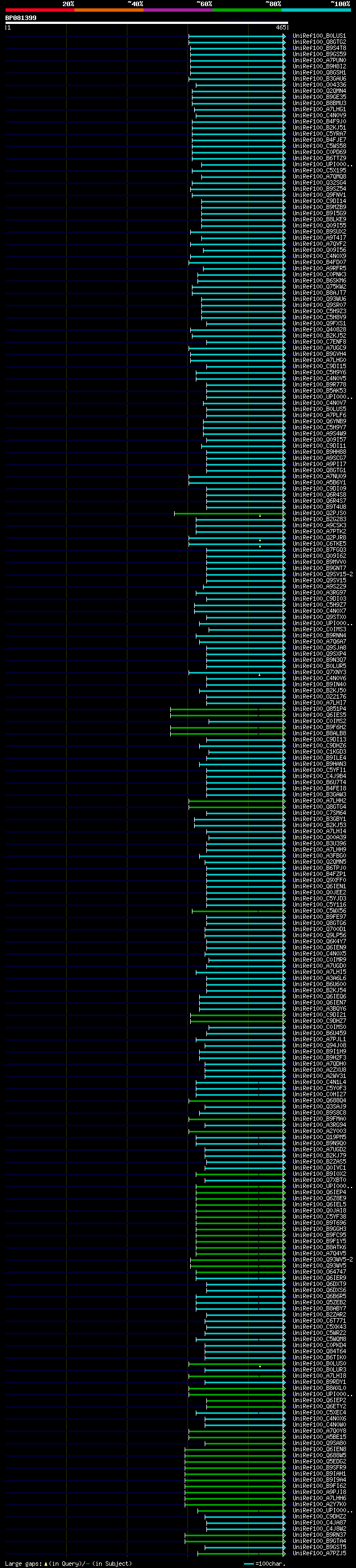Image resolution: width=356 pixels, height=1568 pixels.
Task: Select hit label UniRef100_B0LUR5
Action: 319,666
